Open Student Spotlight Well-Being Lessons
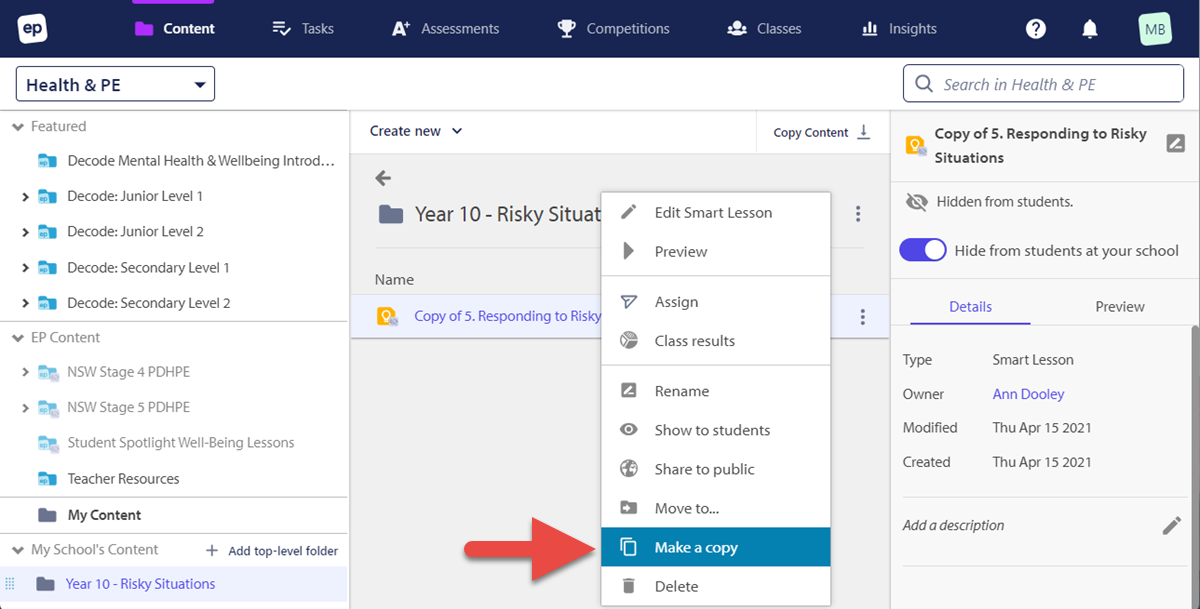The image size is (1200, 609). click(x=180, y=443)
